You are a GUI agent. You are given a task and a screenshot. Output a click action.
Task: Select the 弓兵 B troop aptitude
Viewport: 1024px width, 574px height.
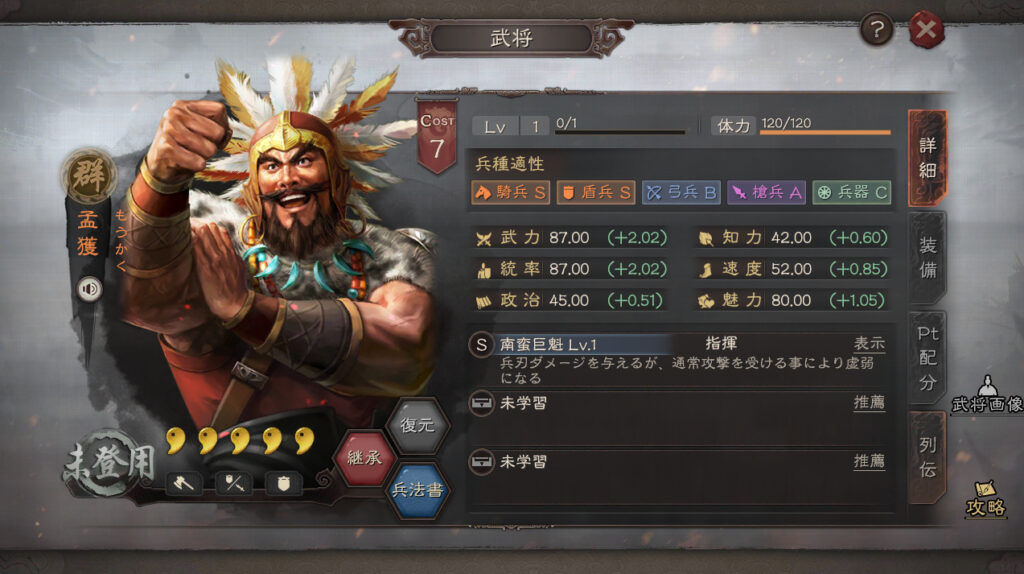[x=680, y=193]
